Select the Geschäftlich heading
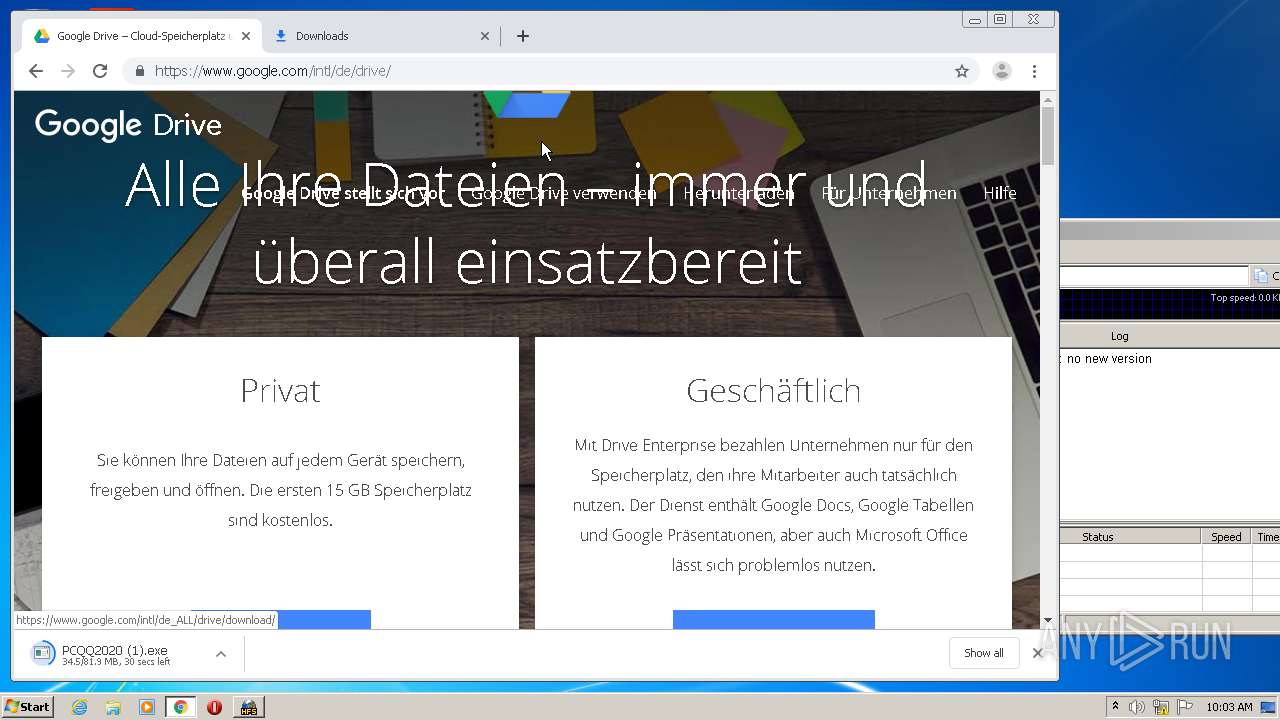 click(773, 390)
